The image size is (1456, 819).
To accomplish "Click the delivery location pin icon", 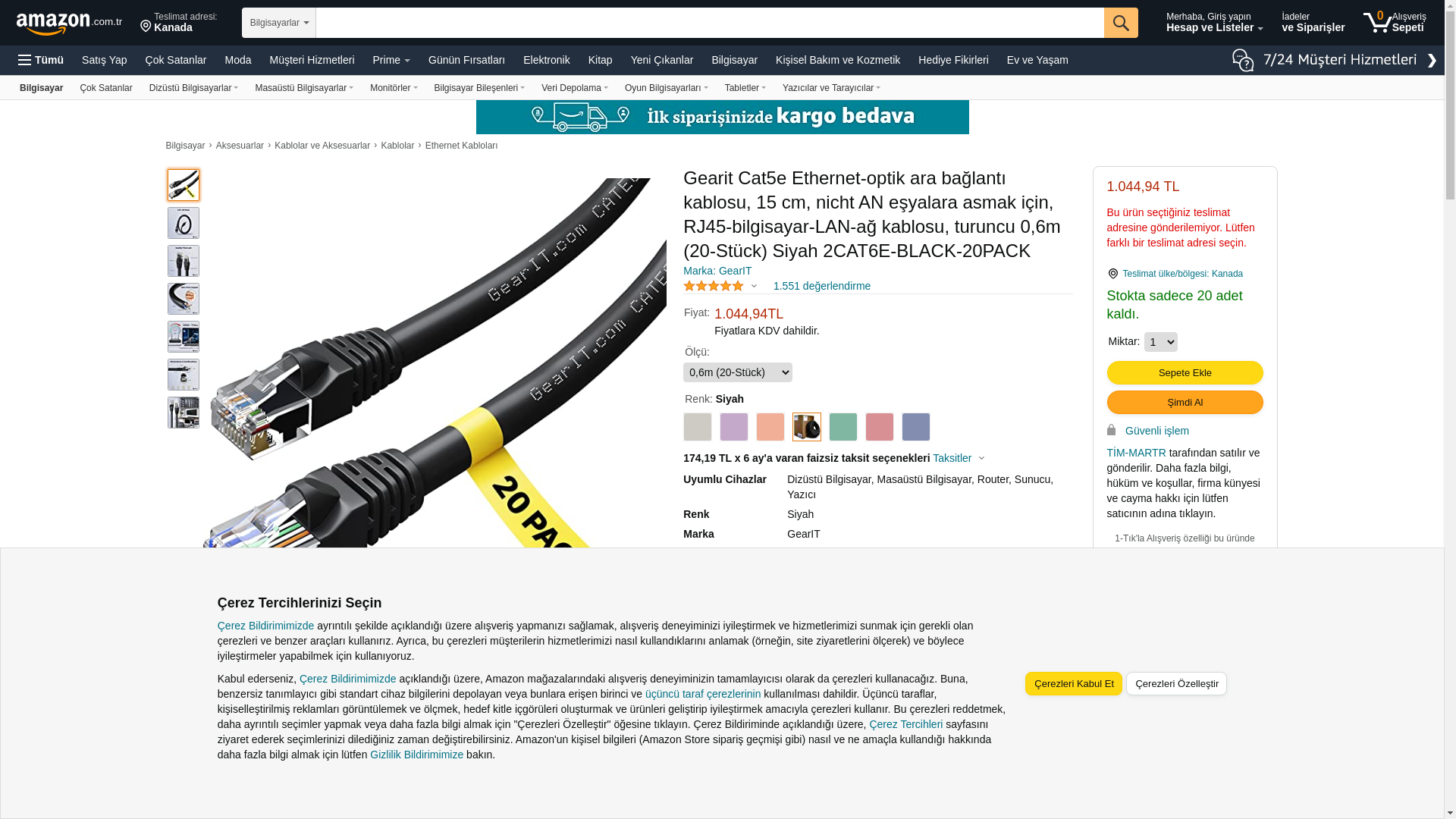I will tap(146, 27).
